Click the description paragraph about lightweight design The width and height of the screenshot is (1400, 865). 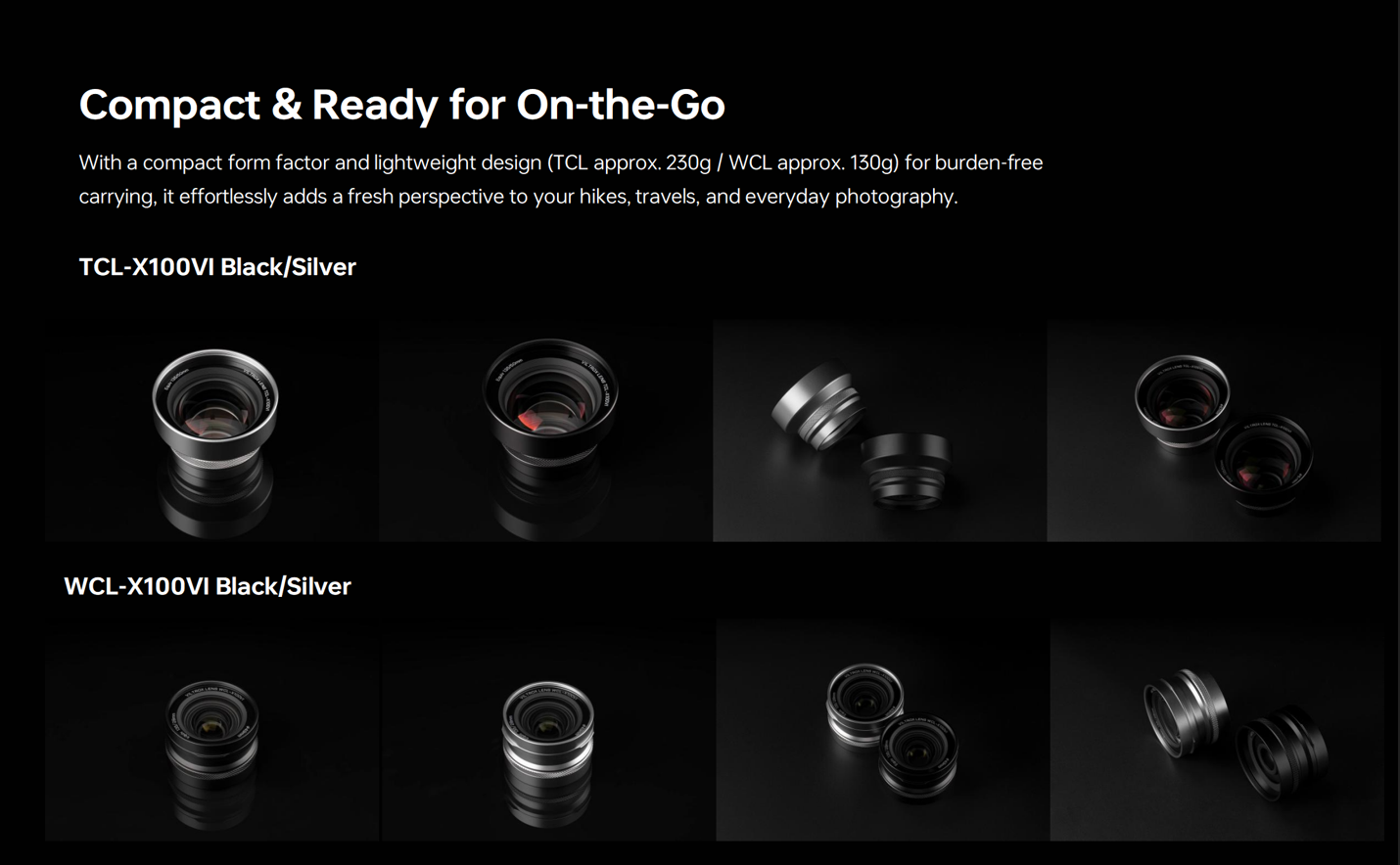560,179
